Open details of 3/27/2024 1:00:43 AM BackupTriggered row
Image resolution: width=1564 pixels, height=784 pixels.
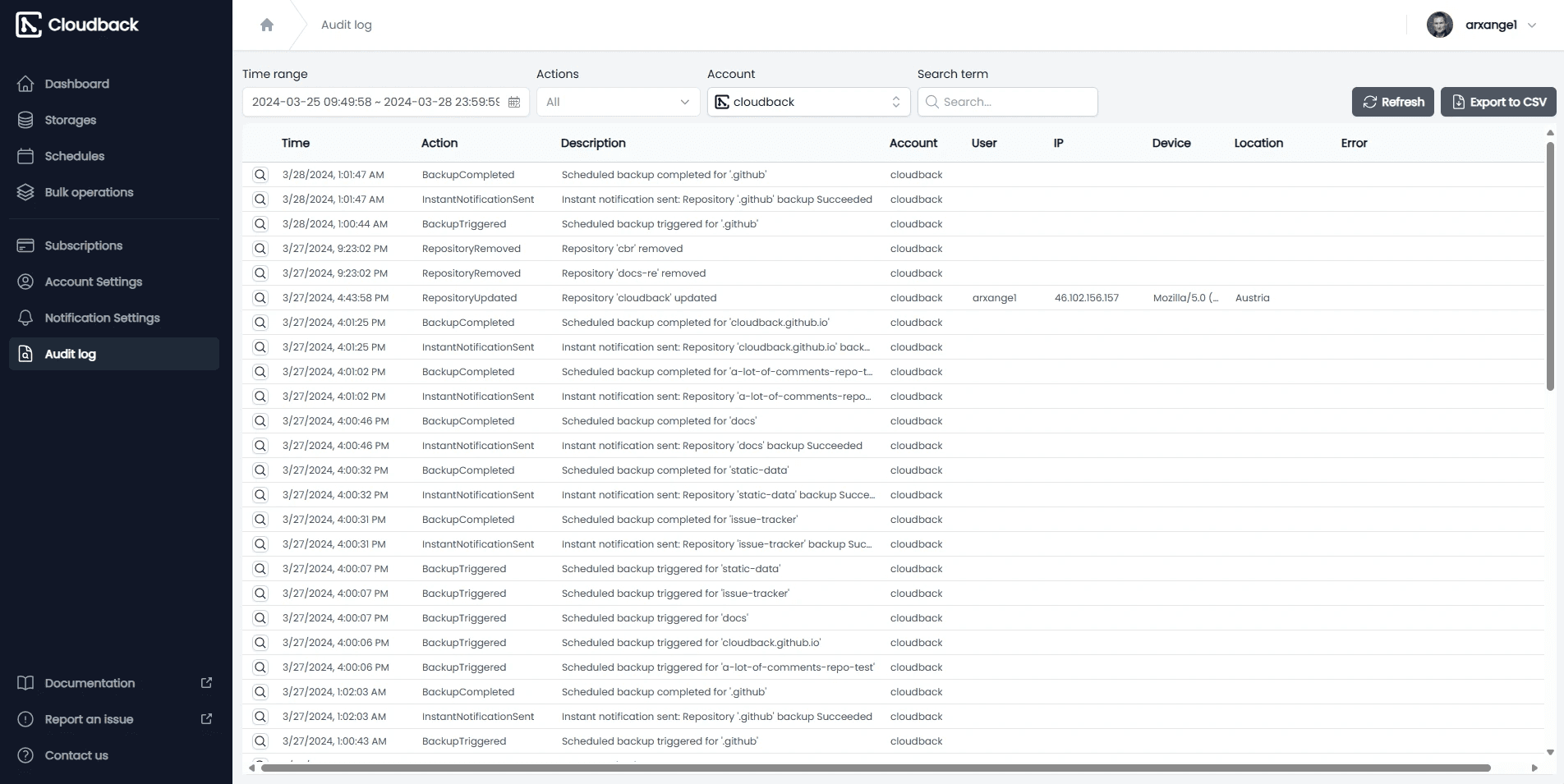pyautogui.click(x=260, y=741)
